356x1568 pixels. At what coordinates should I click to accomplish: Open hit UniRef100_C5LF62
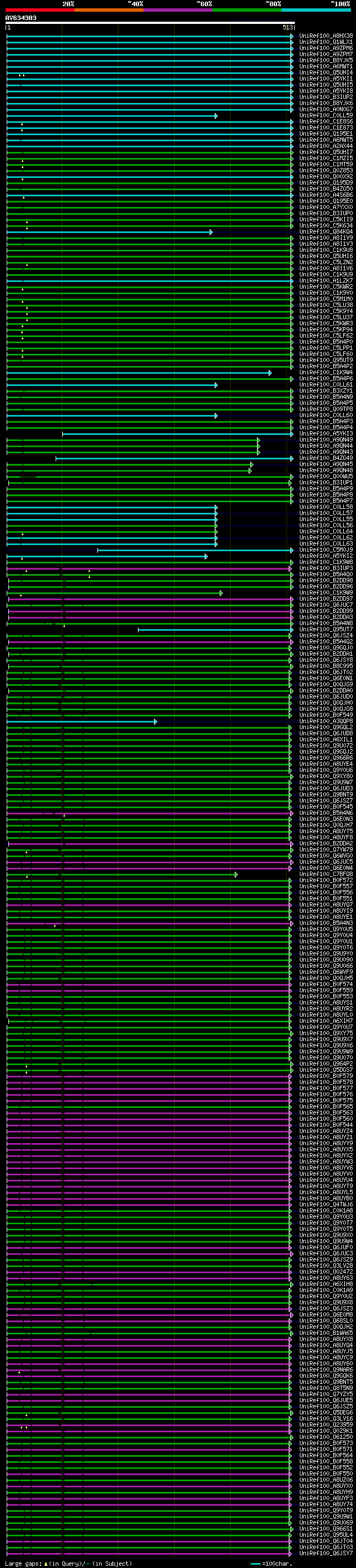325,336
